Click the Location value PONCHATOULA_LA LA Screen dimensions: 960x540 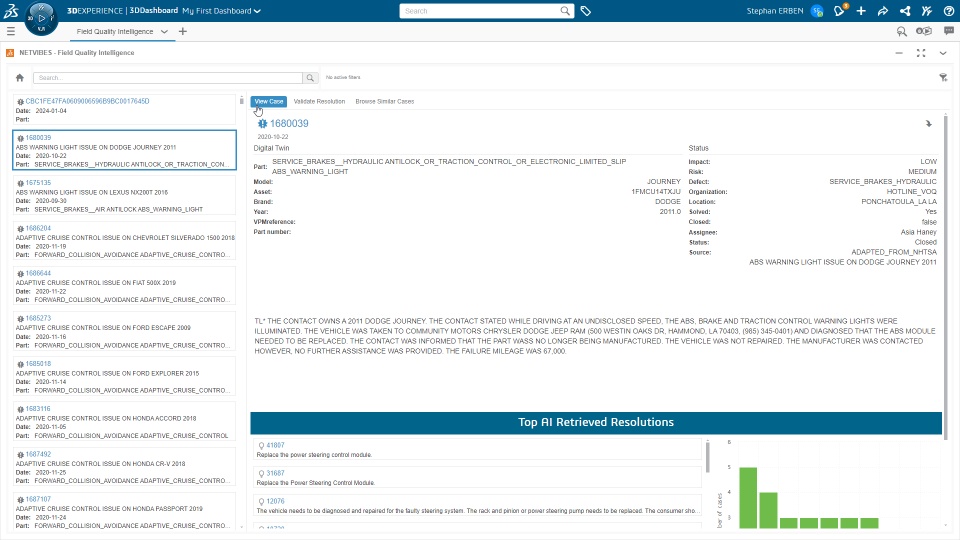click(899, 201)
